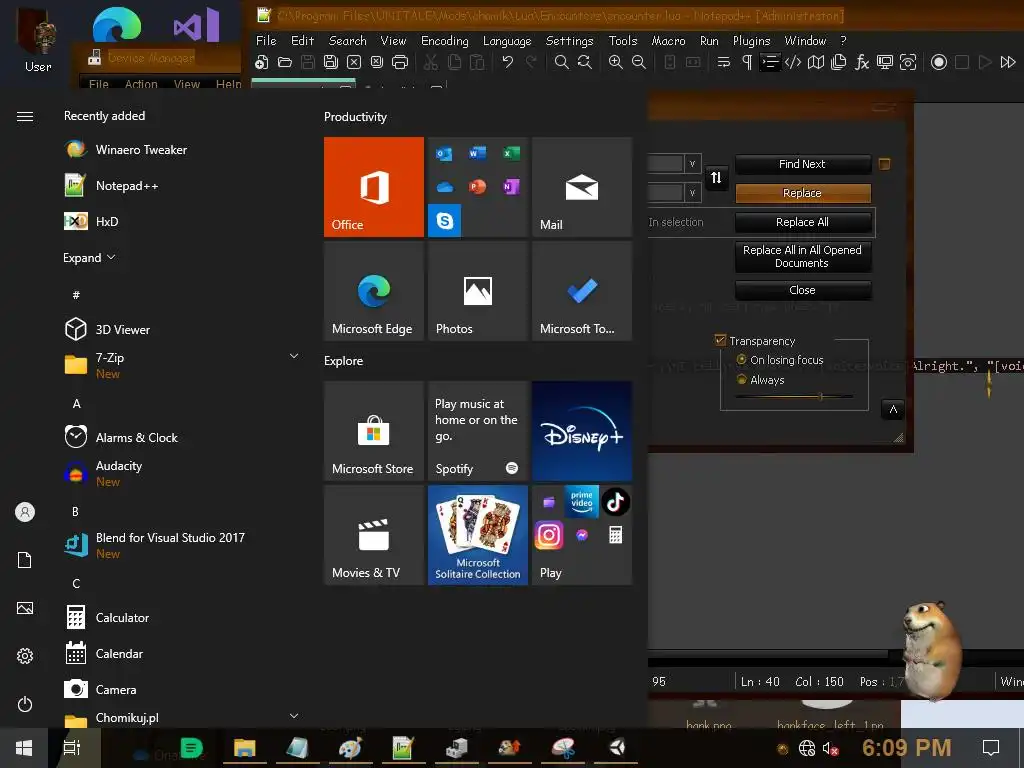Toggle Show all characters pilcrow icon

[747, 62]
